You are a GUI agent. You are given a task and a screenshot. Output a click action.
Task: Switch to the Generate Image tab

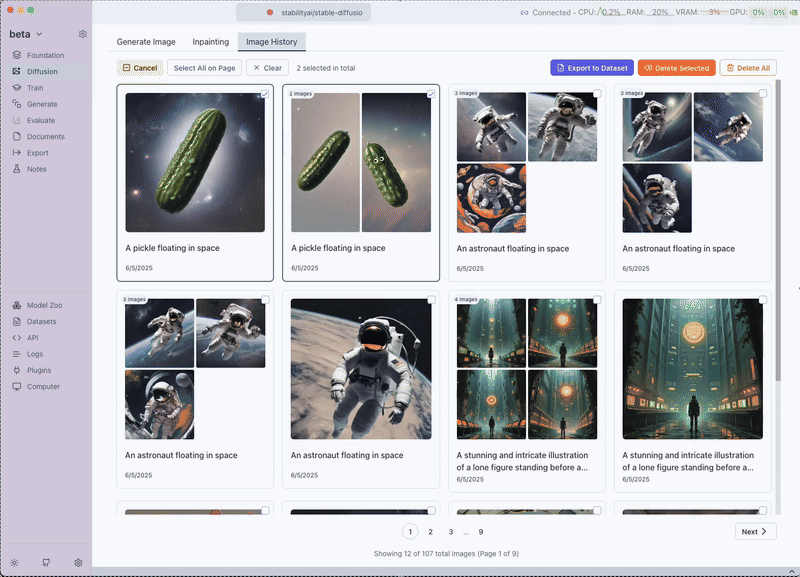(146, 42)
